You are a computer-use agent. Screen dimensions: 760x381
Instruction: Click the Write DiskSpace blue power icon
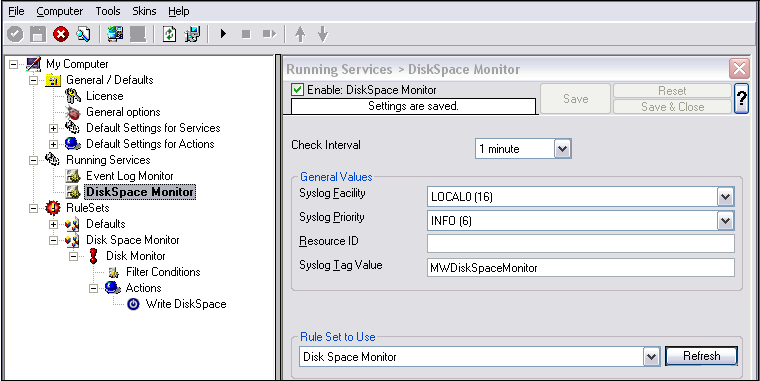[x=133, y=304]
